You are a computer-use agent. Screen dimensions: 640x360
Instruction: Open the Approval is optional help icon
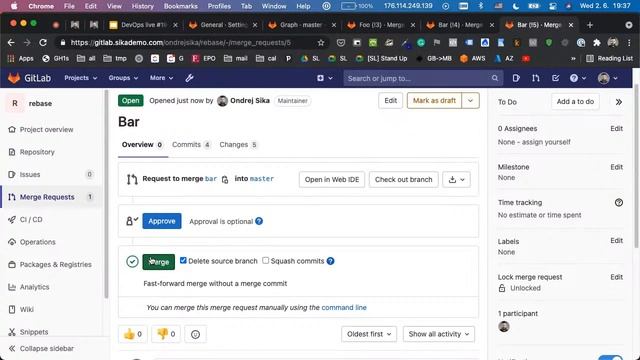(259, 221)
